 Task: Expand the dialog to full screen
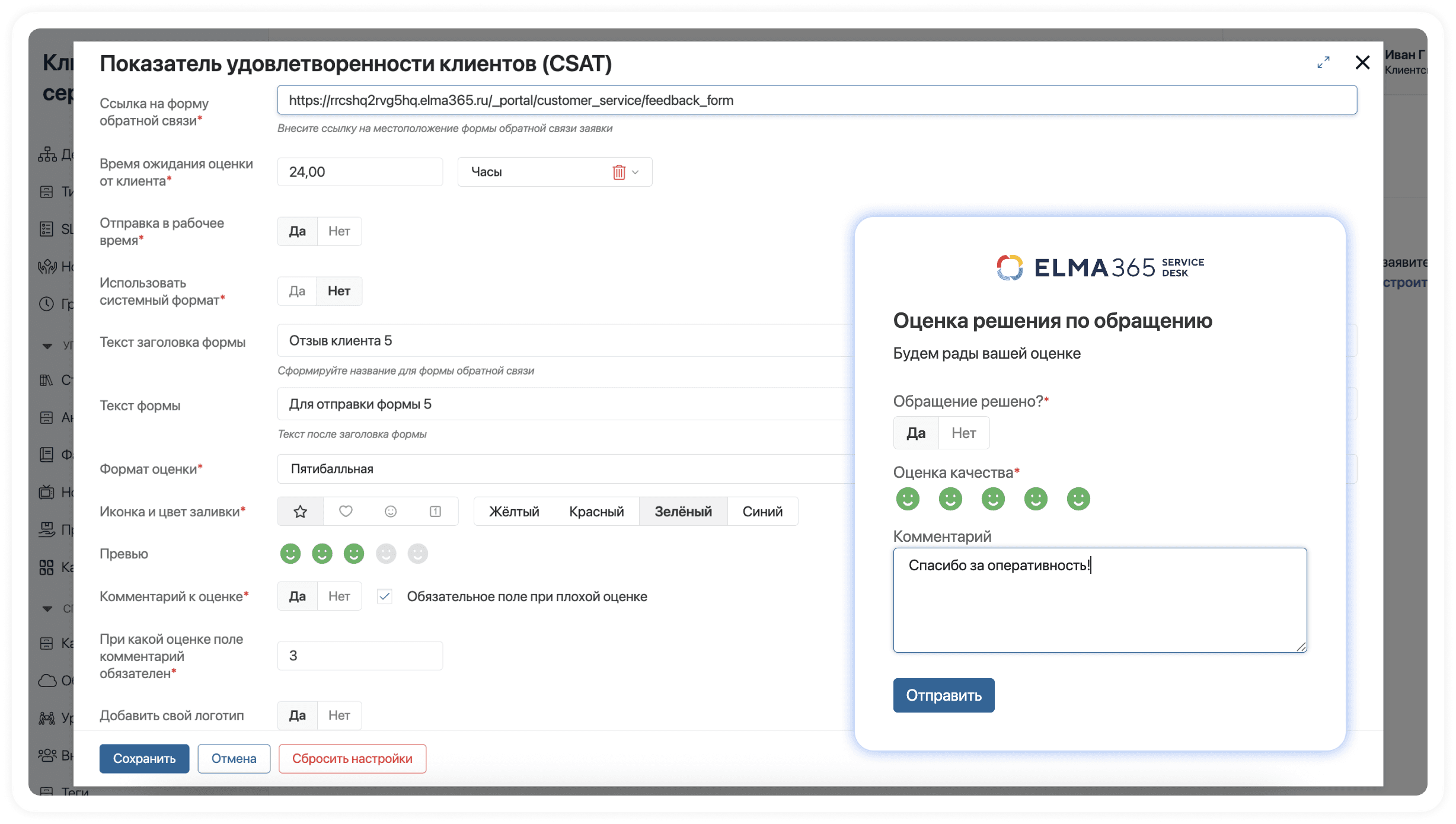tap(1323, 62)
